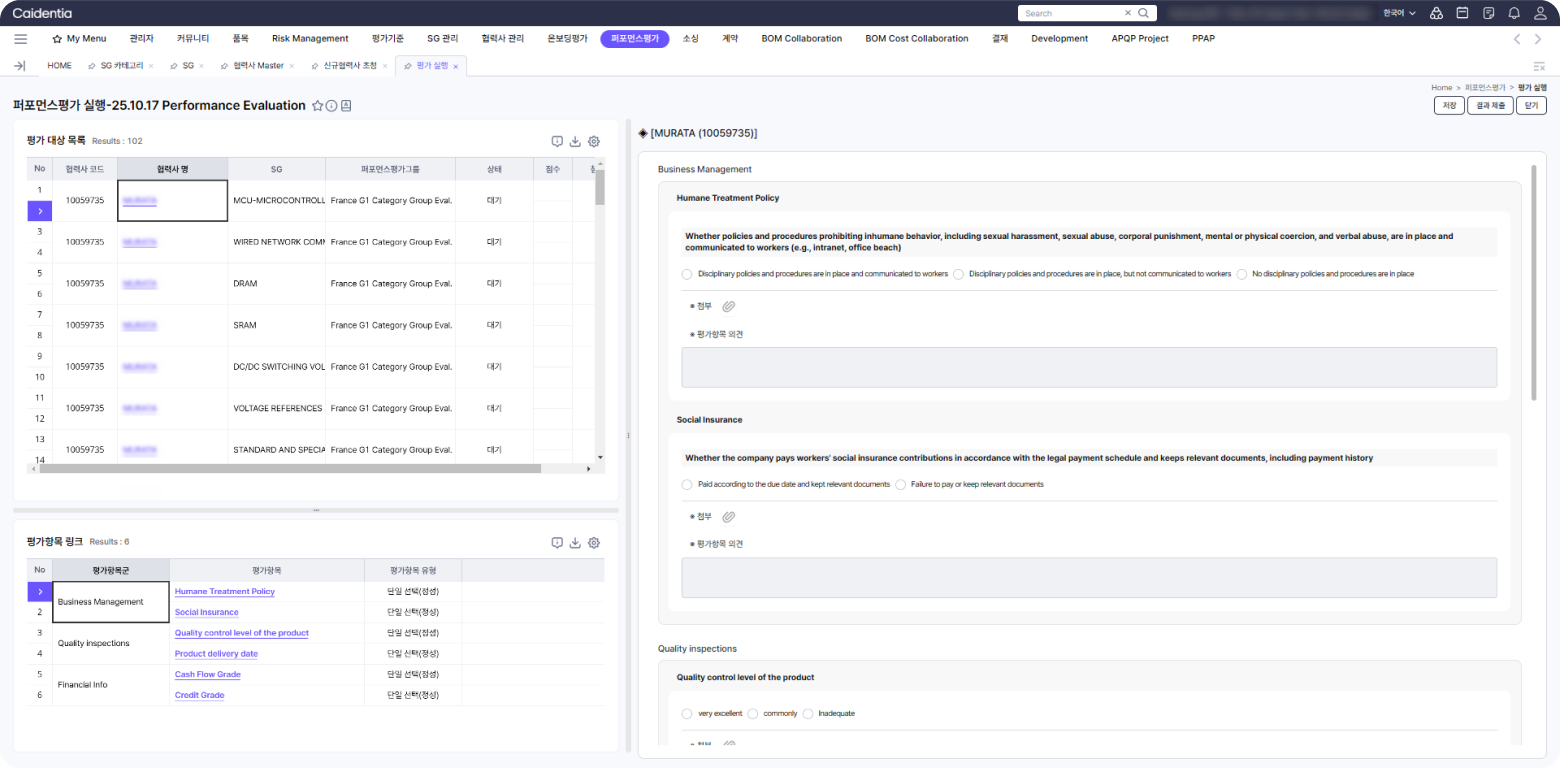
Task: Download the 평가 대상 목록 grid data
Action: [x=575, y=142]
